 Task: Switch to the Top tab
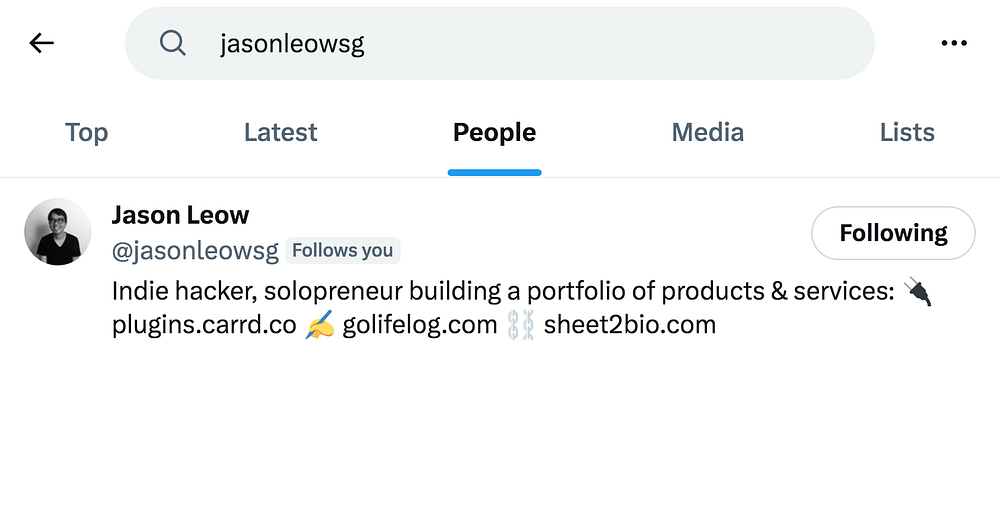(86, 133)
